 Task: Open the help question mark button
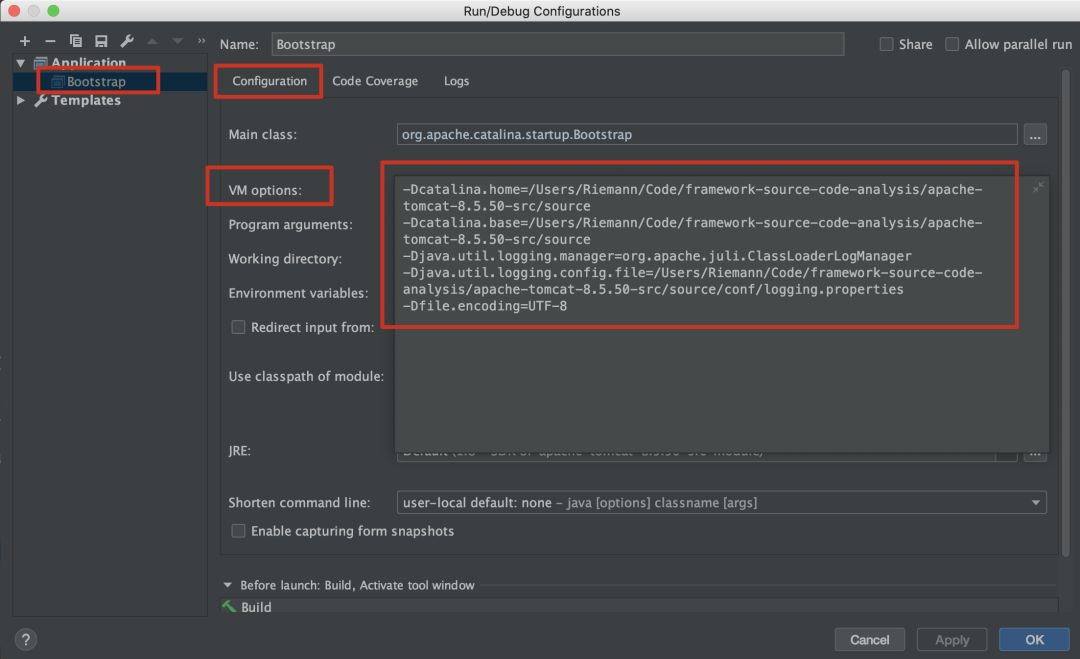26,640
